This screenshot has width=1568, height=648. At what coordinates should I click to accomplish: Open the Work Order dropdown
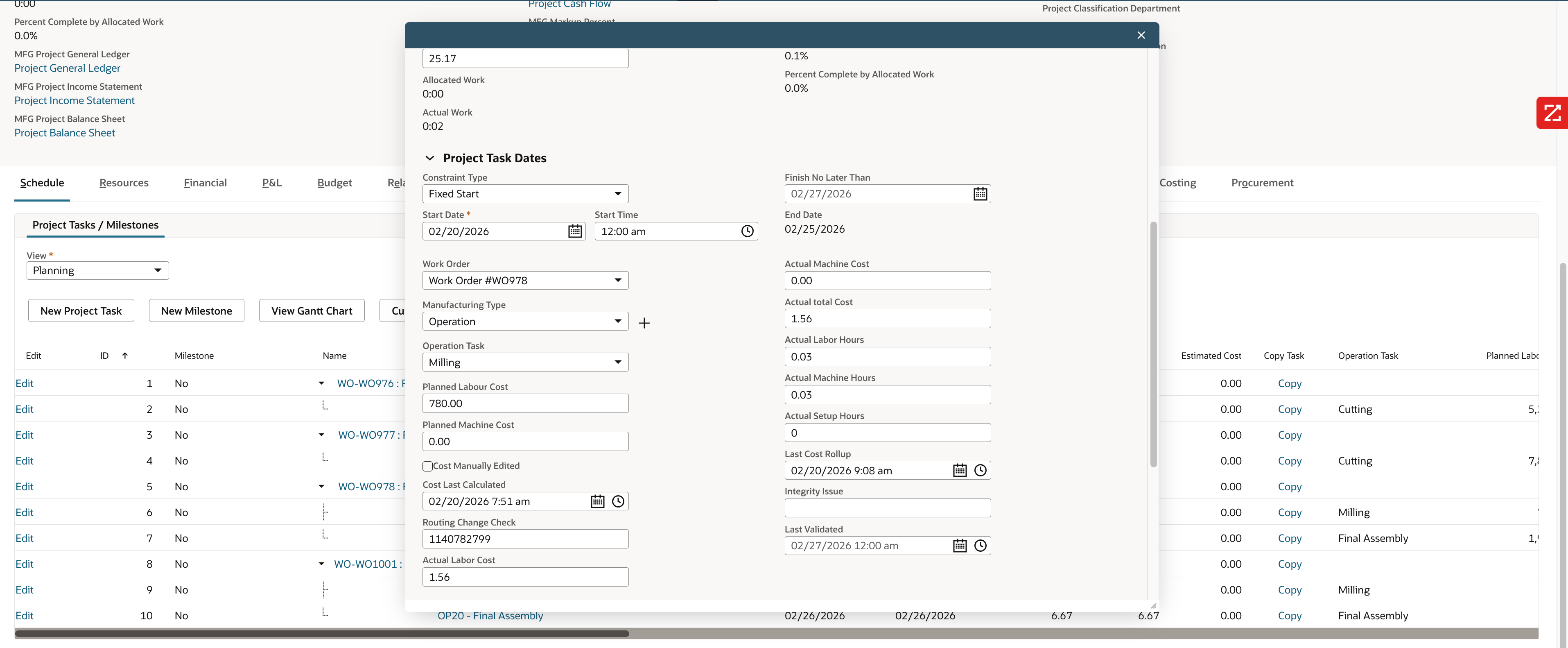[x=525, y=281]
